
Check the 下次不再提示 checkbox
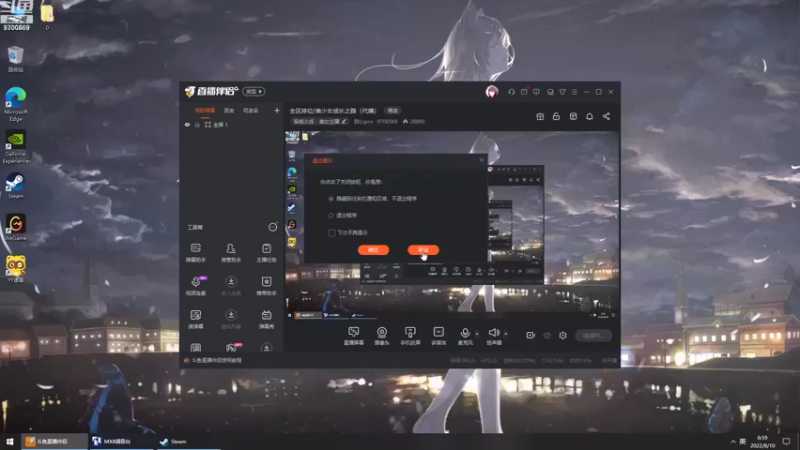pyautogui.click(x=332, y=233)
